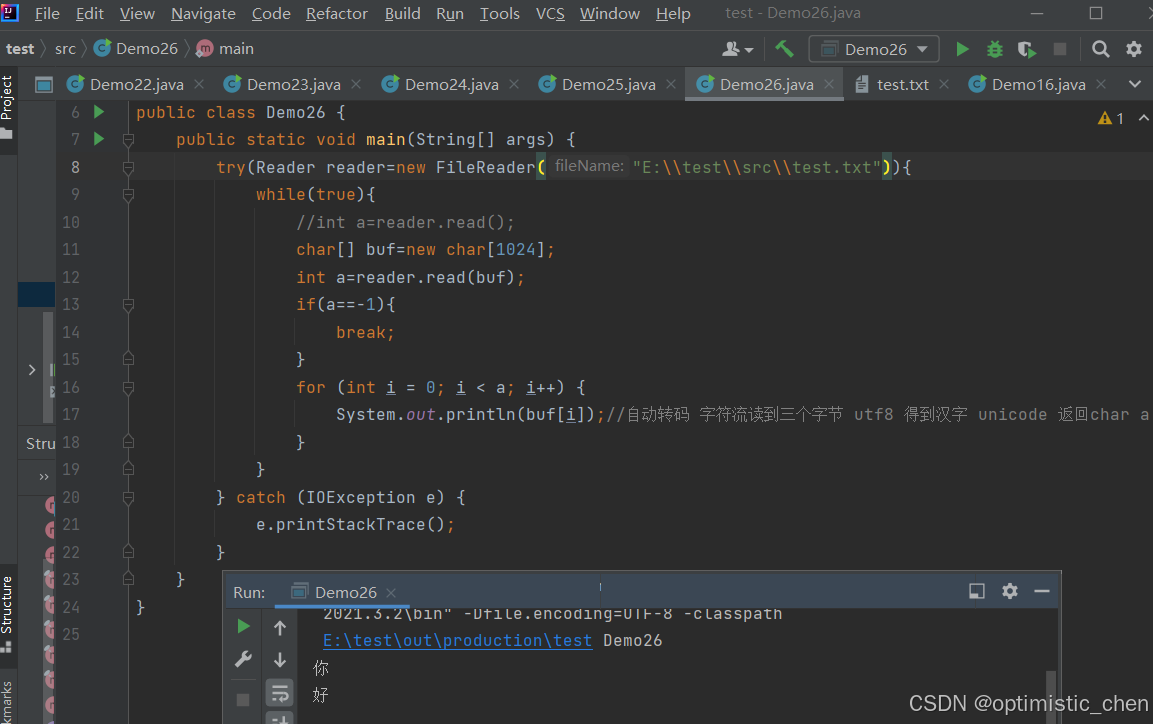This screenshot has height=724, width=1153.
Task: Click the Demo26 class breadcrumb
Action: [x=136, y=49]
